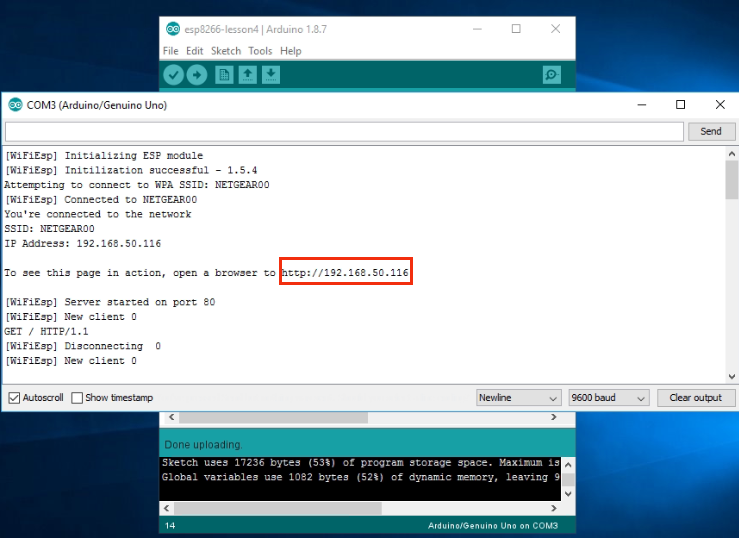Image resolution: width=739 pixels, height=538 pixels.
Task: Open the Newline line-ending dropdown
Action: click(518, 398)
